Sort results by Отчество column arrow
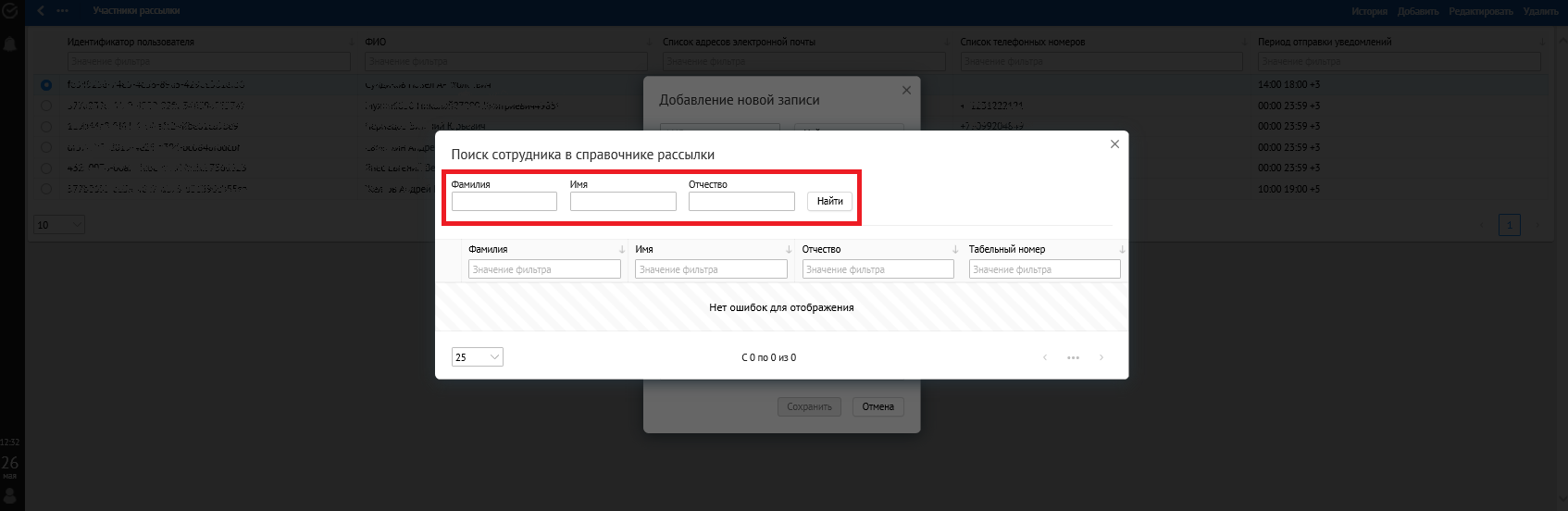The width and height of the screenshot is (1568, 511). [x=955, y=250]
